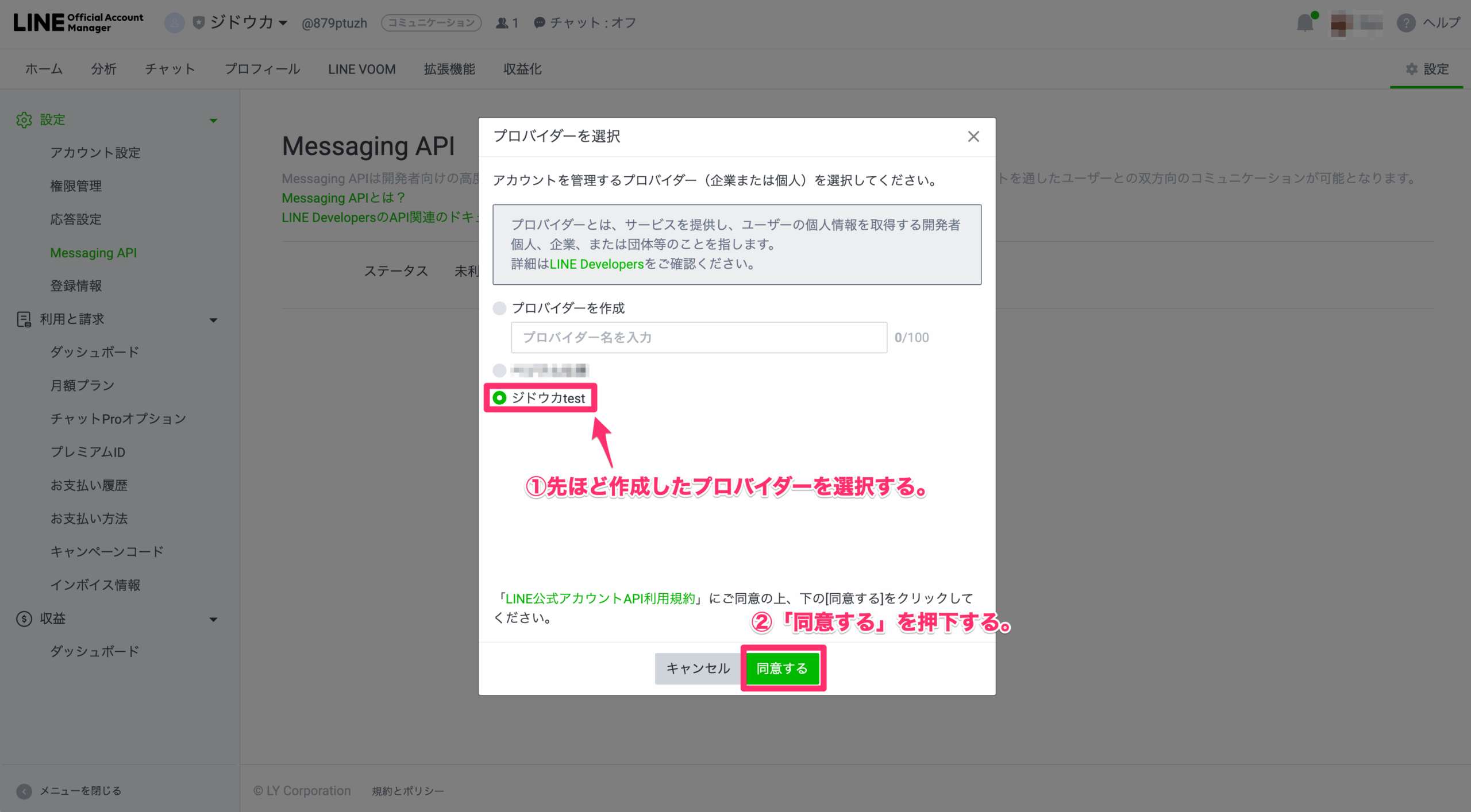Focus the プロバイダー名を入力 field
The width and height of the screenshot is (1471, 812).
699,338
